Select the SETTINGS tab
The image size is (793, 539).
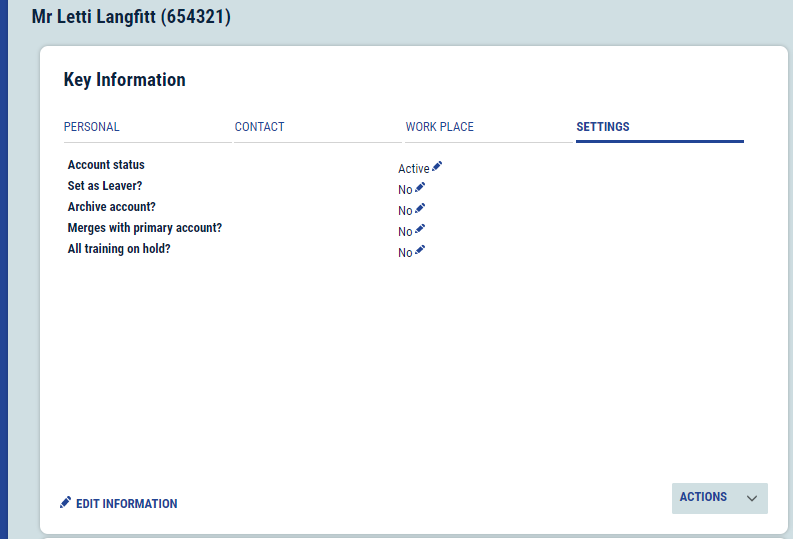(x=603, y=127)
